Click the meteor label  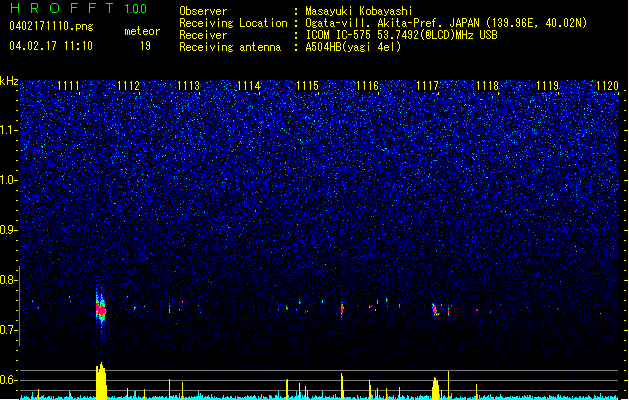(x=142, y=31)
